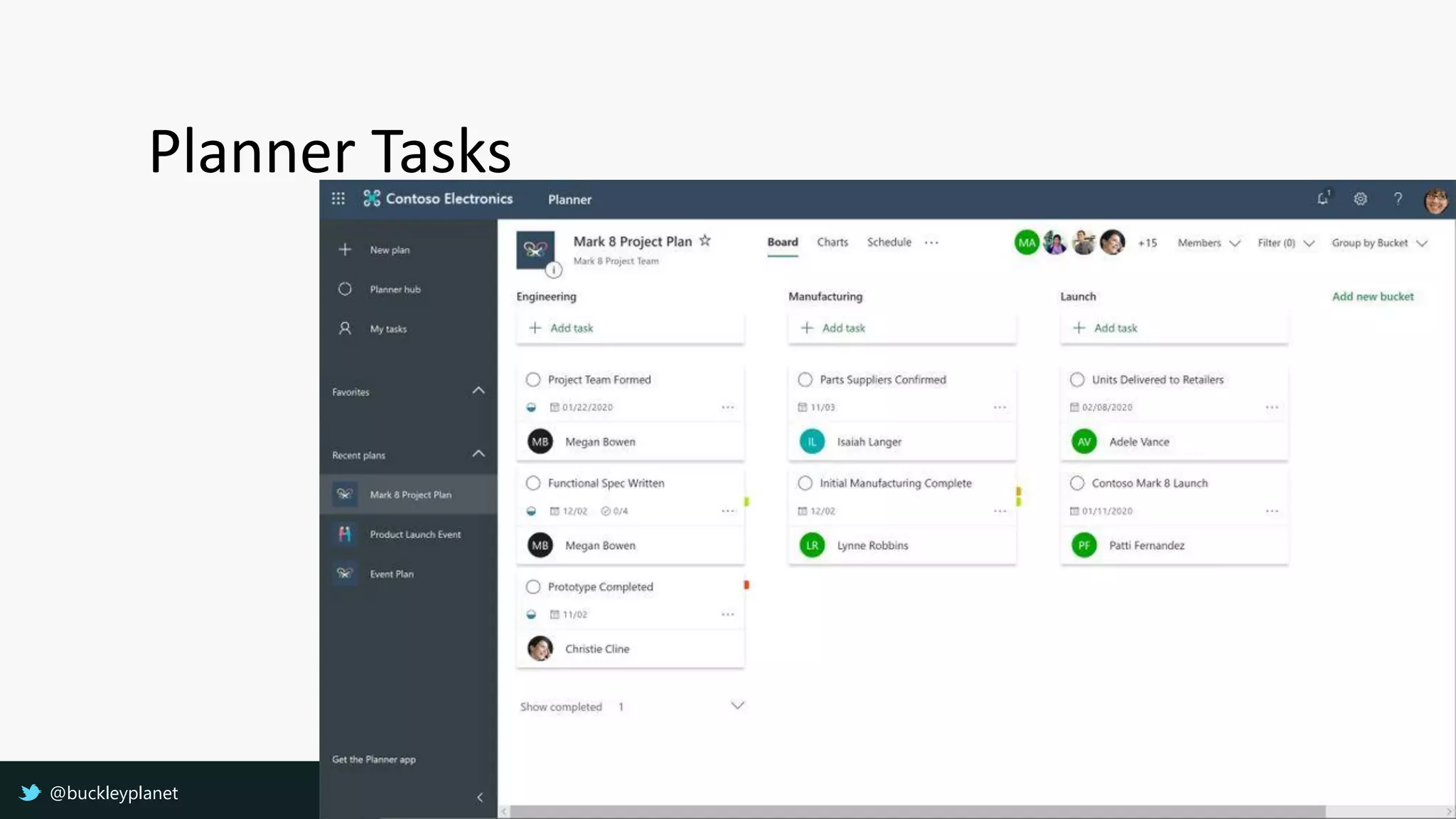The image size is (1456, 819).
Task: Add a task to the Manufacturing bucket
Action: pyautogui.click(x=901, y=328)
